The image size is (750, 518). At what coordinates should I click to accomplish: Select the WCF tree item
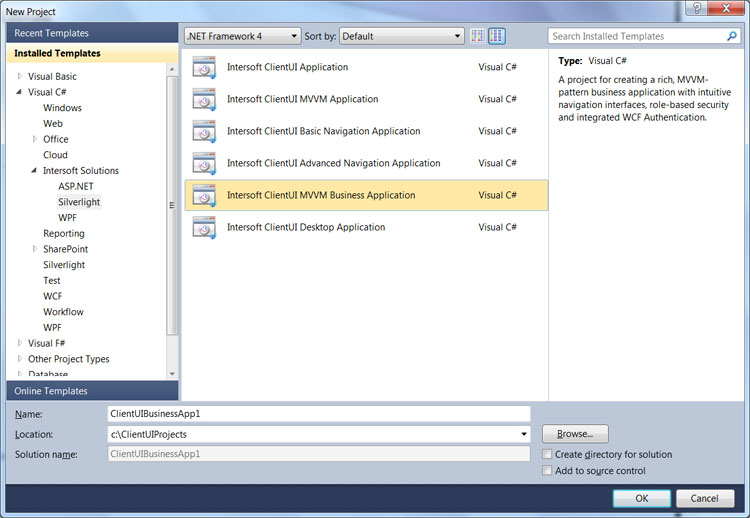(x=53, y=296)
